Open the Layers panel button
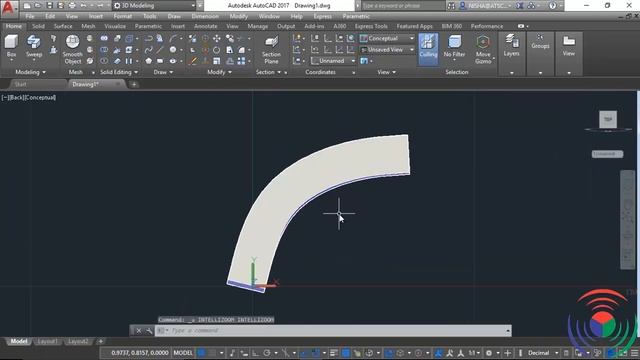This screenshot has height=360, width=640. 511,46
